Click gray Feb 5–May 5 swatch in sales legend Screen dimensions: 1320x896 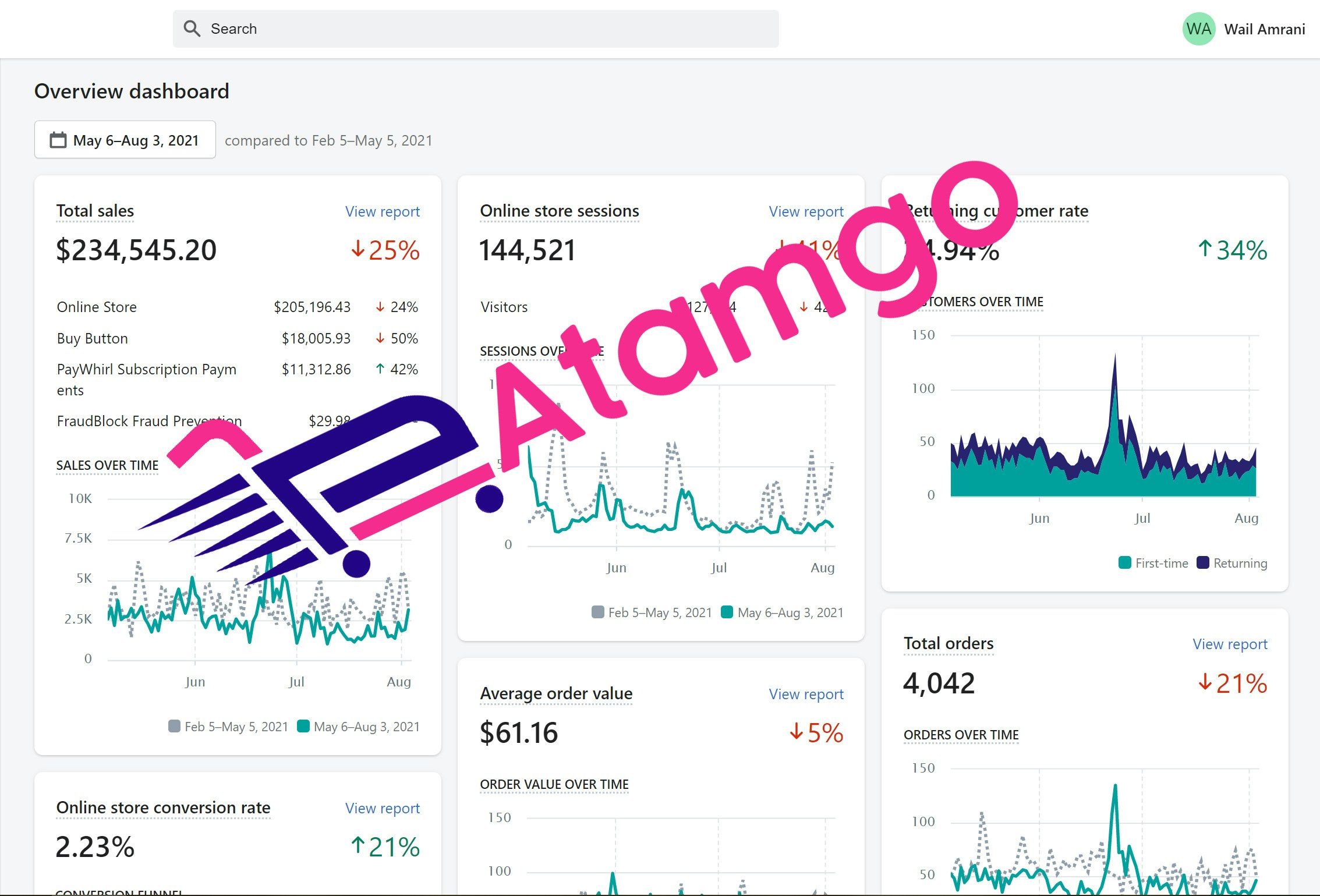(174, 726)
